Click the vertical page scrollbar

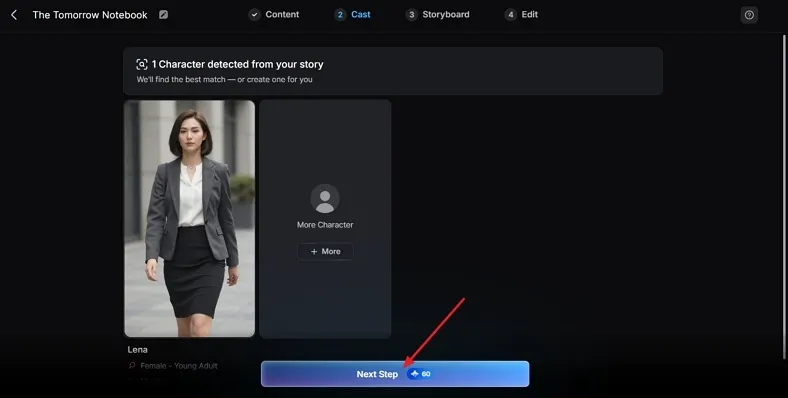pos(784,197)
